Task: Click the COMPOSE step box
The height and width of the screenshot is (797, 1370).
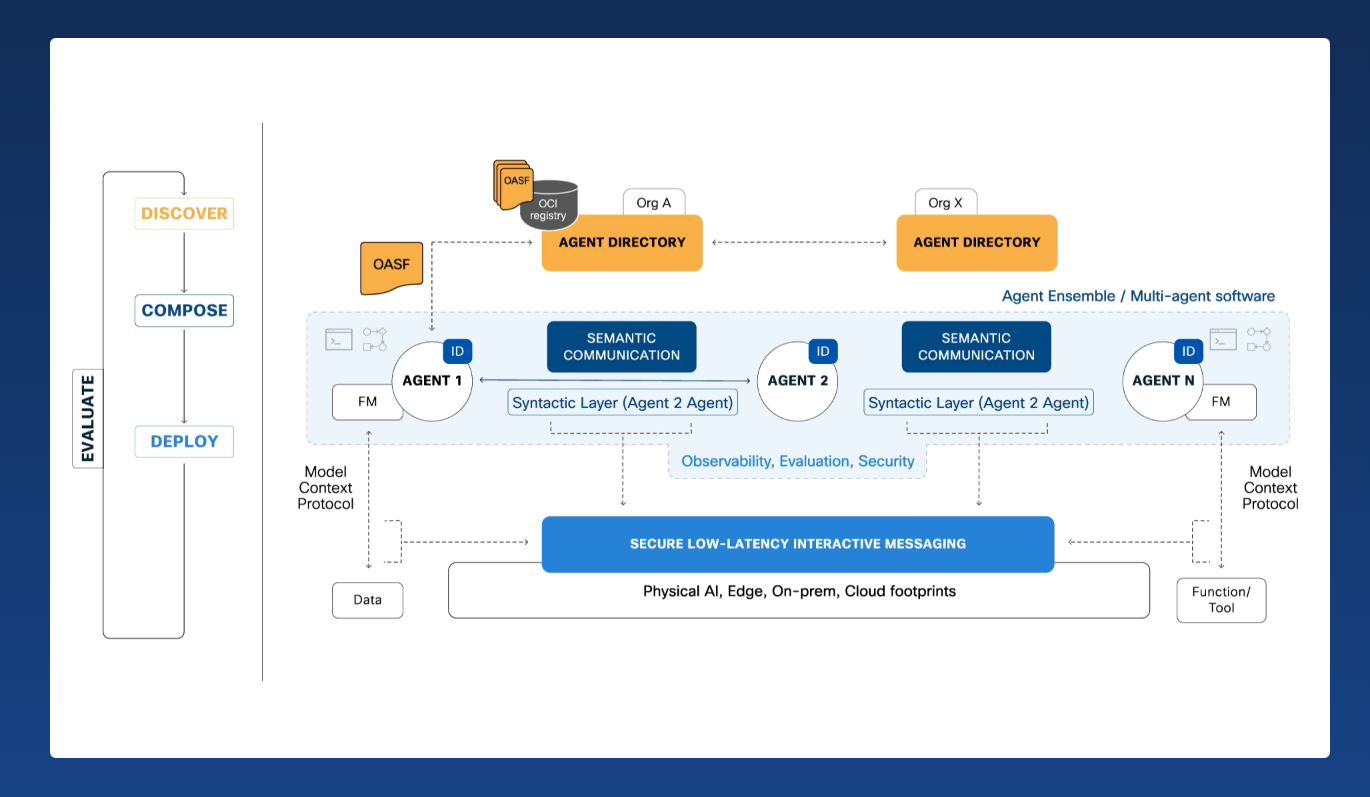Action: 184,310
